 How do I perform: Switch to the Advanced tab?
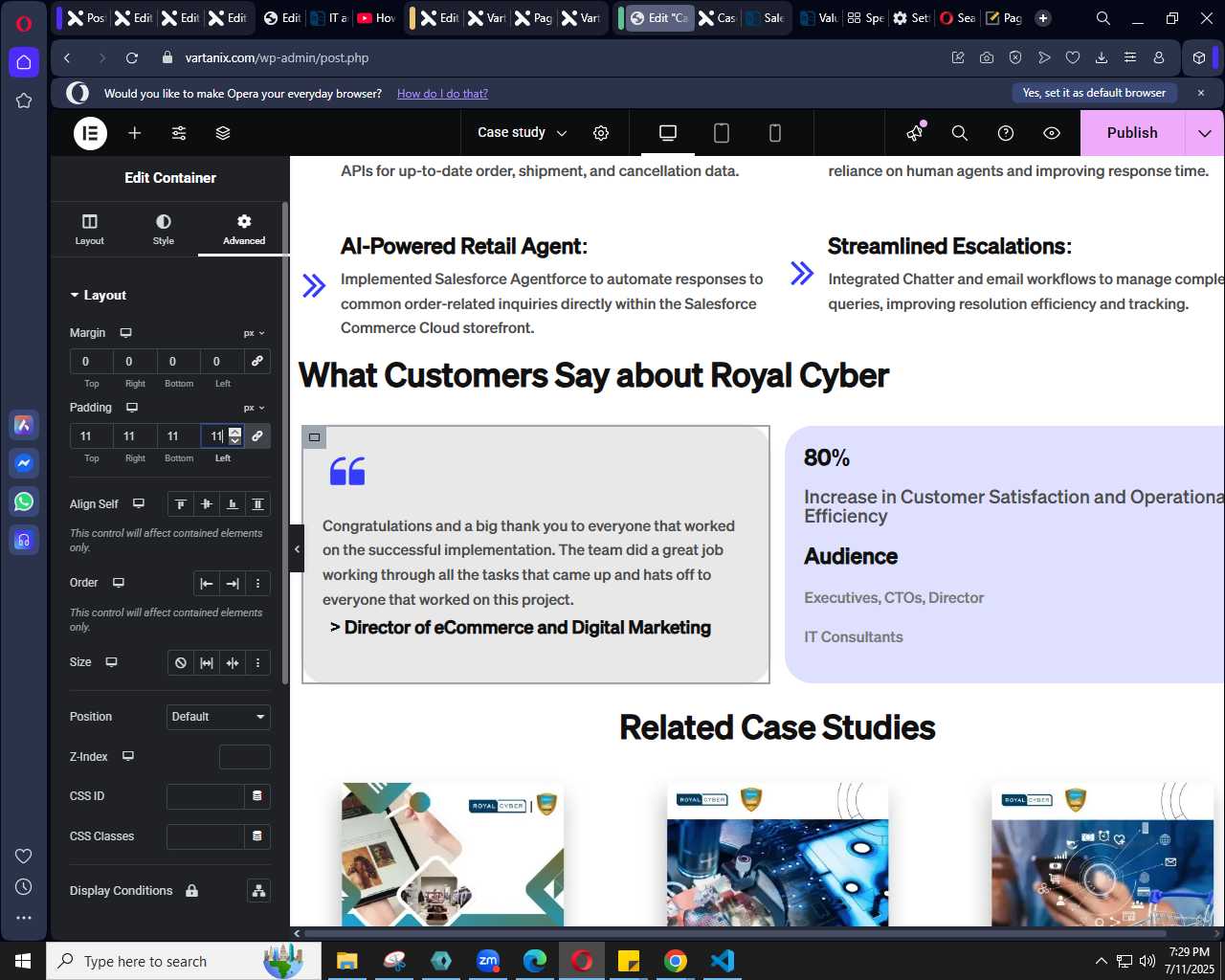[244, 230]
